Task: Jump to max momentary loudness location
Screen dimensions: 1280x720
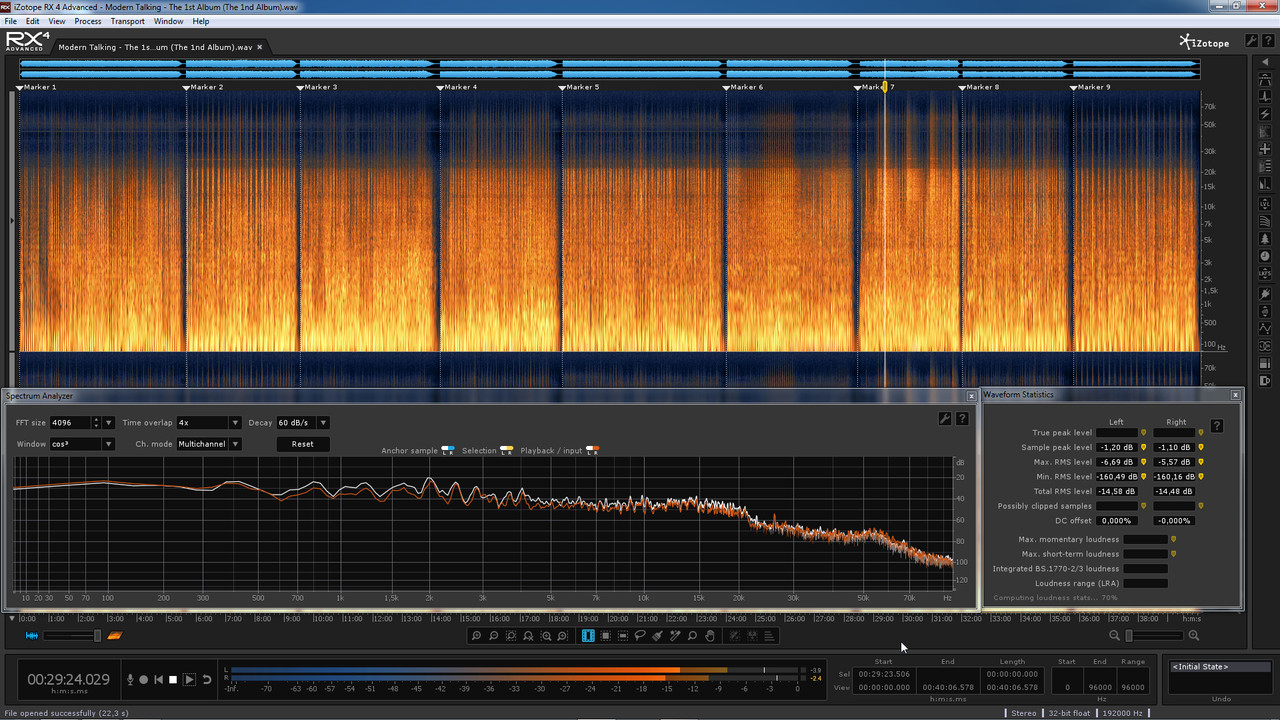Action: point(1173,539)
